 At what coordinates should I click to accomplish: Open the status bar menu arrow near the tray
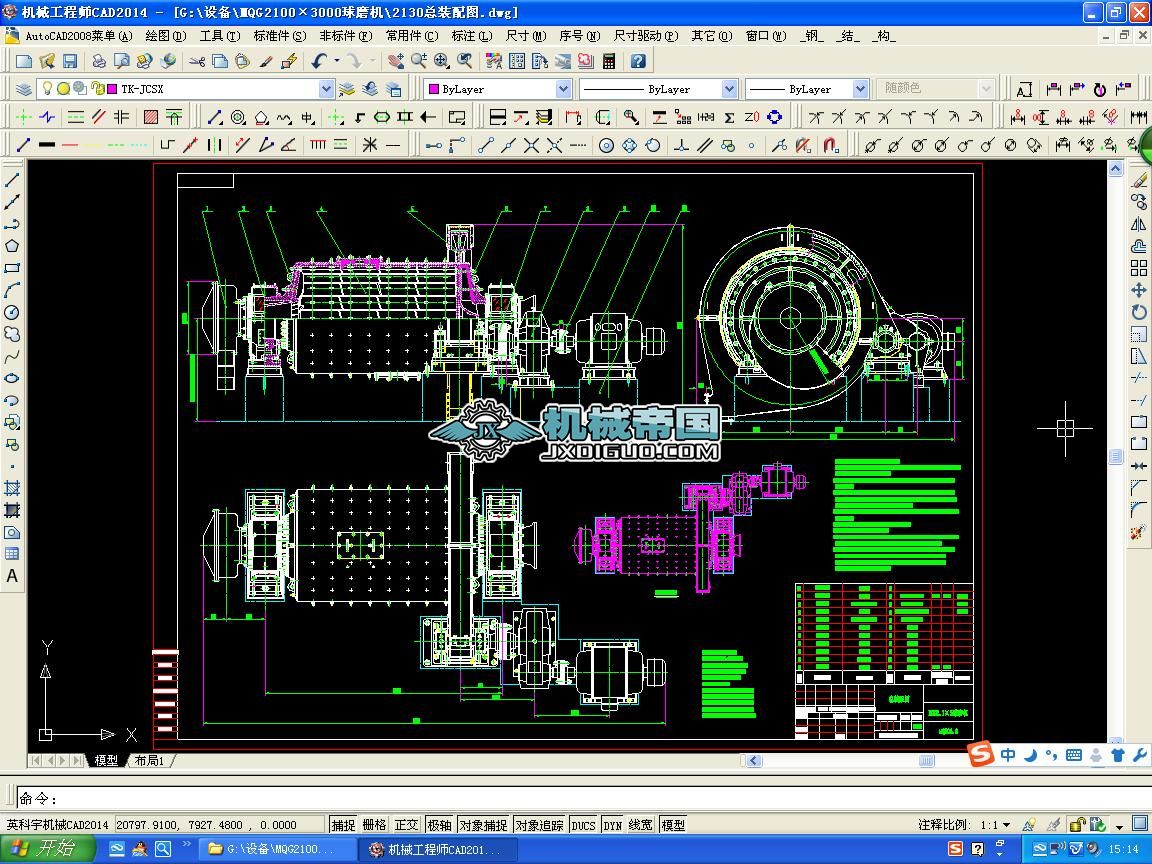1119,826
